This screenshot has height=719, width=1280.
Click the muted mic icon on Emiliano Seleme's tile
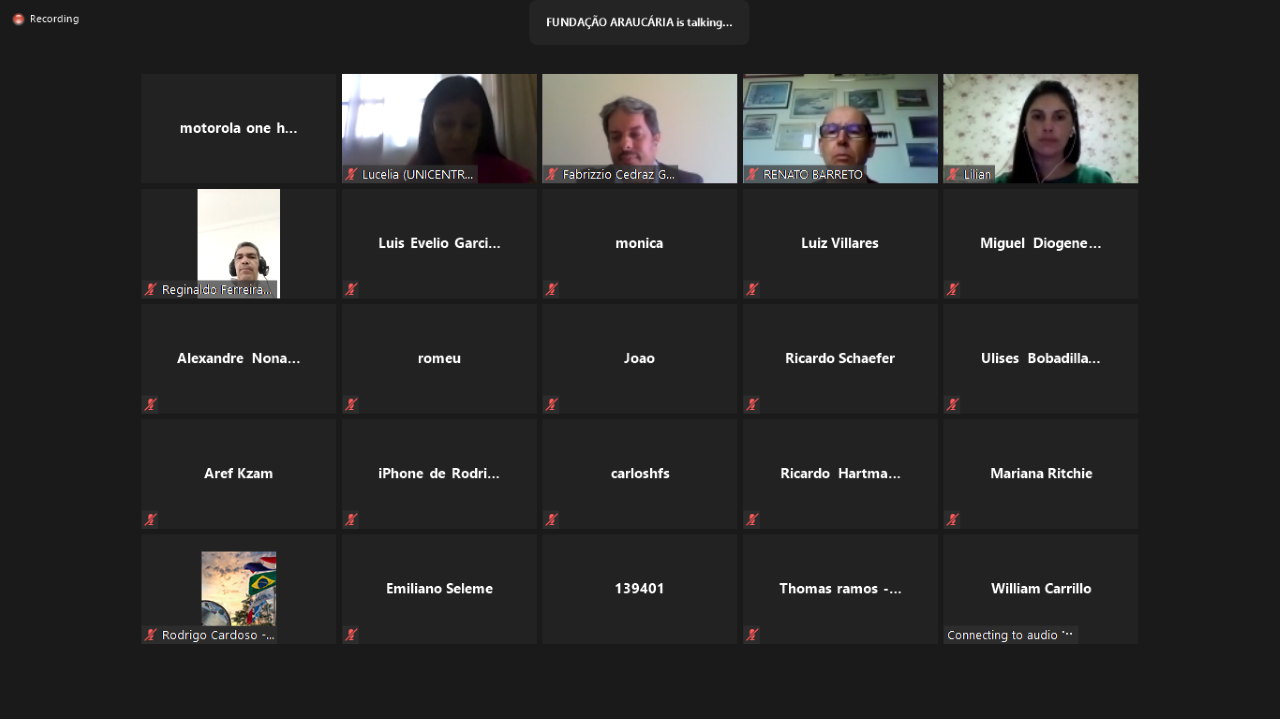[351, 634]
